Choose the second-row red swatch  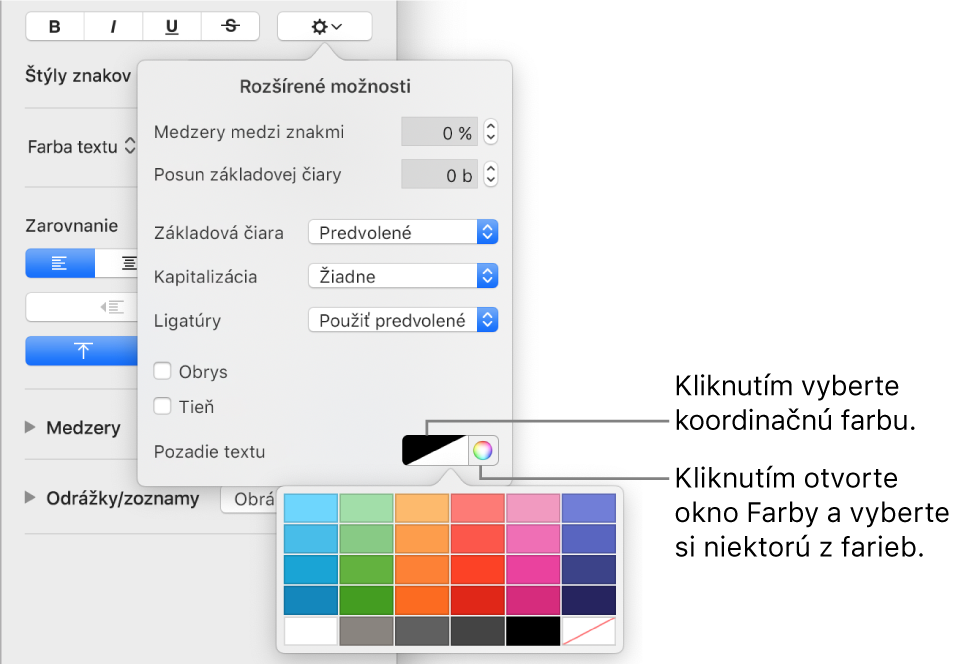point(478,539)
